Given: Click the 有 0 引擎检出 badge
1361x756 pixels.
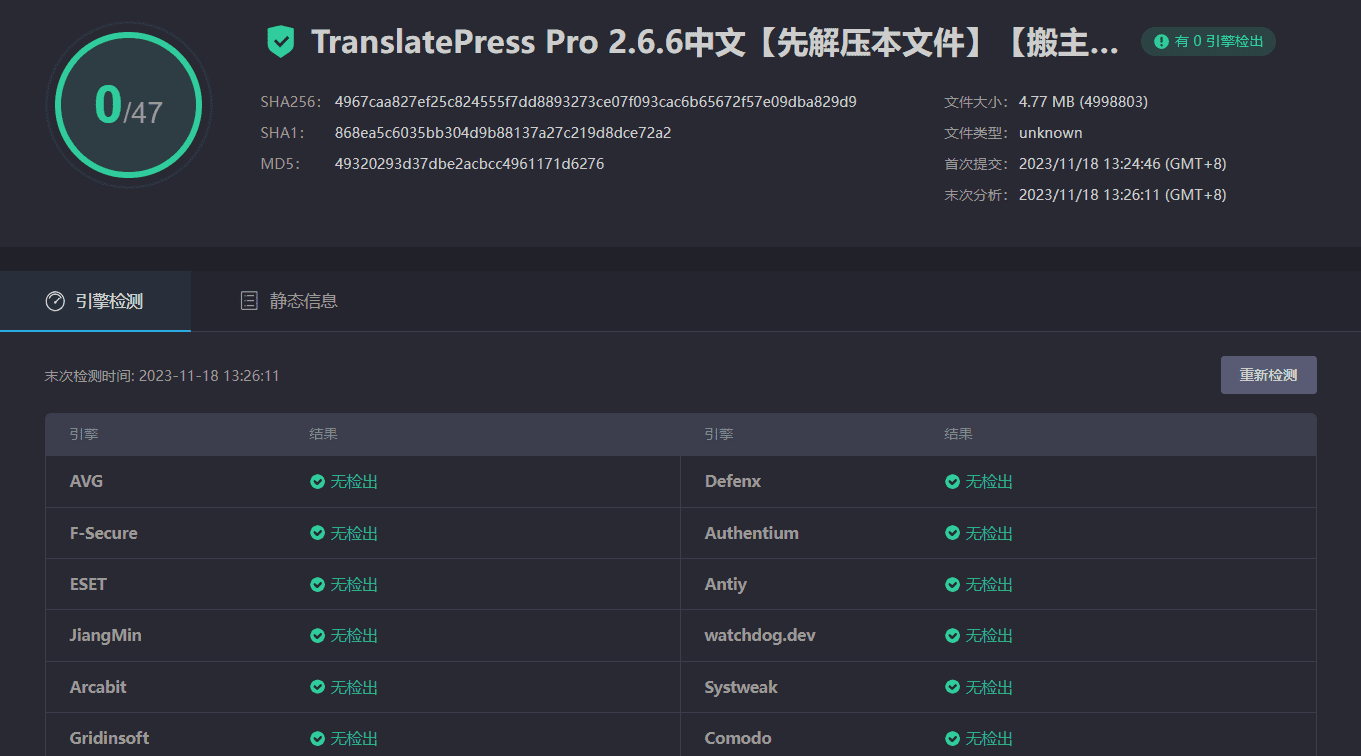Looking at the screenshot, I should click(1208, 42).
